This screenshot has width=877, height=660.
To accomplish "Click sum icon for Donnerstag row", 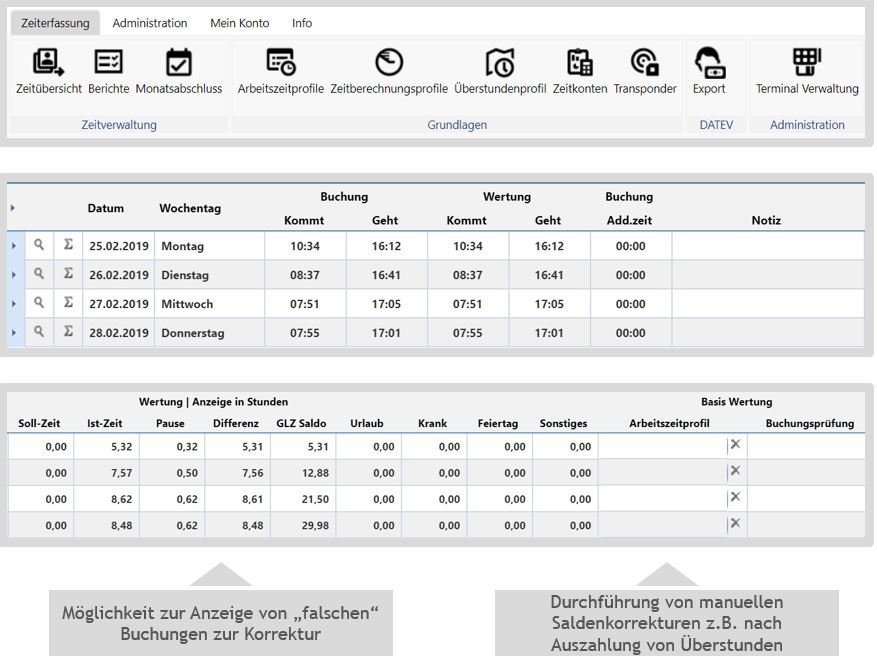I will [x=68, y=331].
